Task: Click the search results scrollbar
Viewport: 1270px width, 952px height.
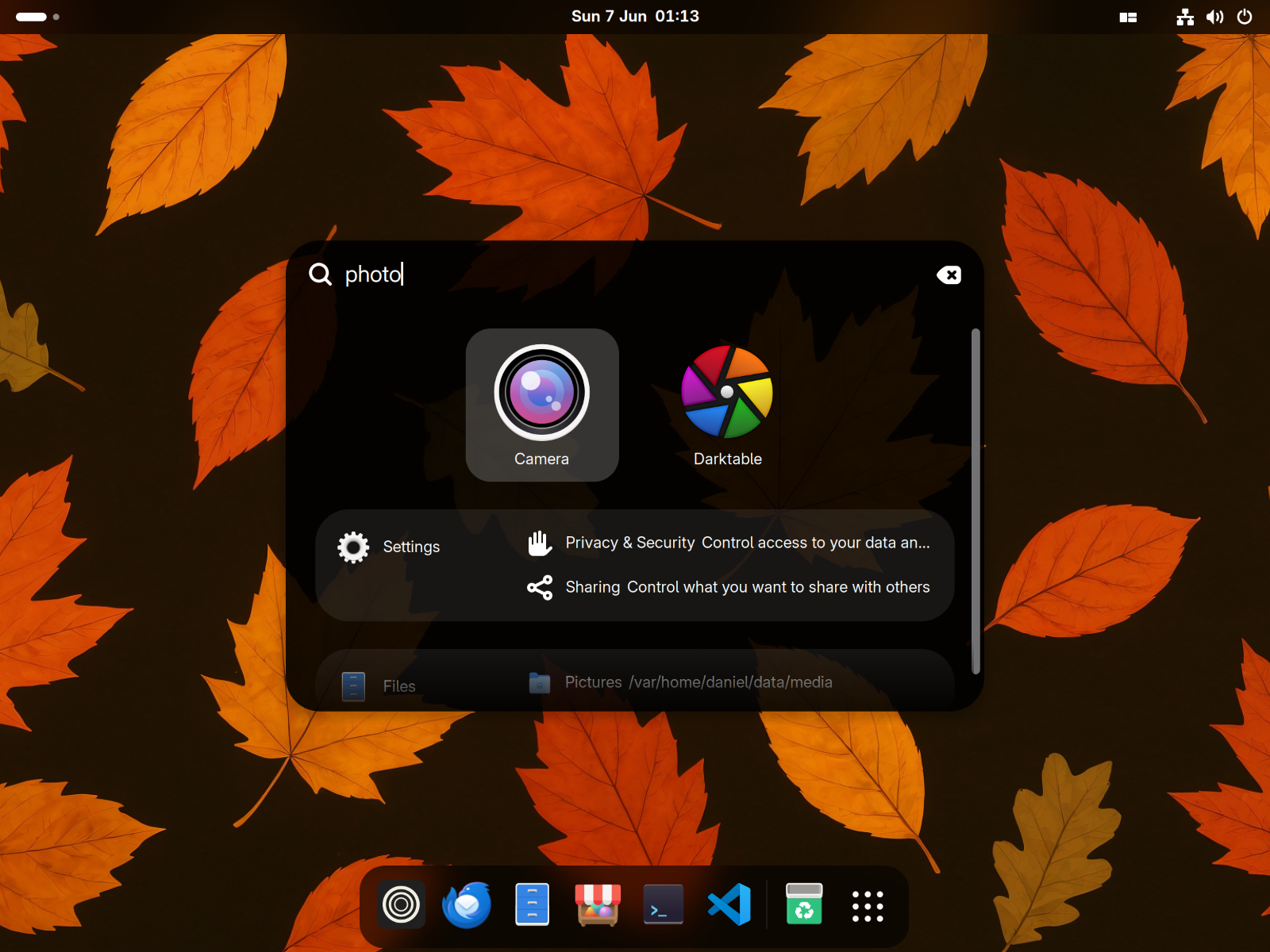Action: [976, 501]
